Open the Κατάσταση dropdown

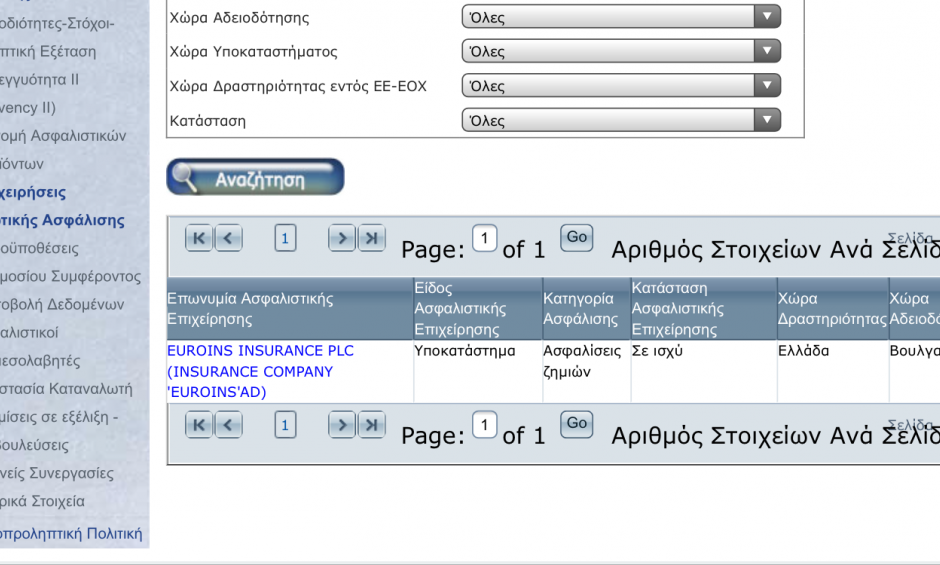click(621, 120)
